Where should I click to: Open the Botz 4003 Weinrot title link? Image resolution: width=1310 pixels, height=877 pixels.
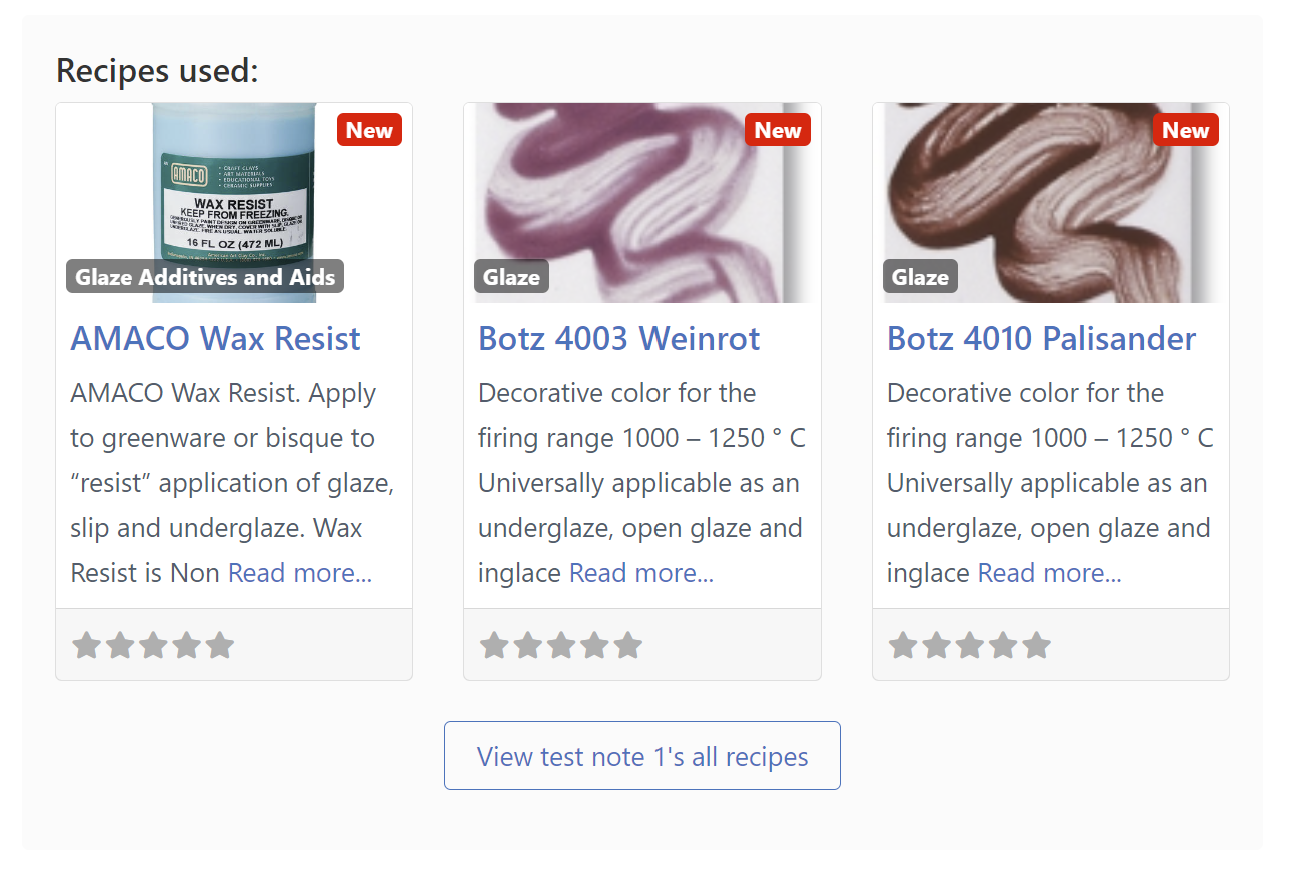point(619,339)
